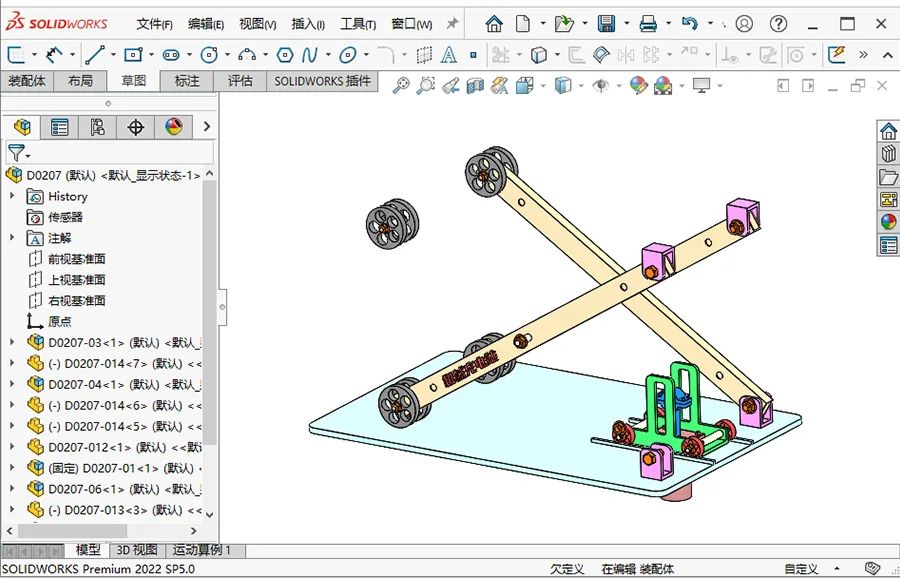900x579 pixels.
Task: Activate the Smart Dimension tool
Action: [53, 55]
